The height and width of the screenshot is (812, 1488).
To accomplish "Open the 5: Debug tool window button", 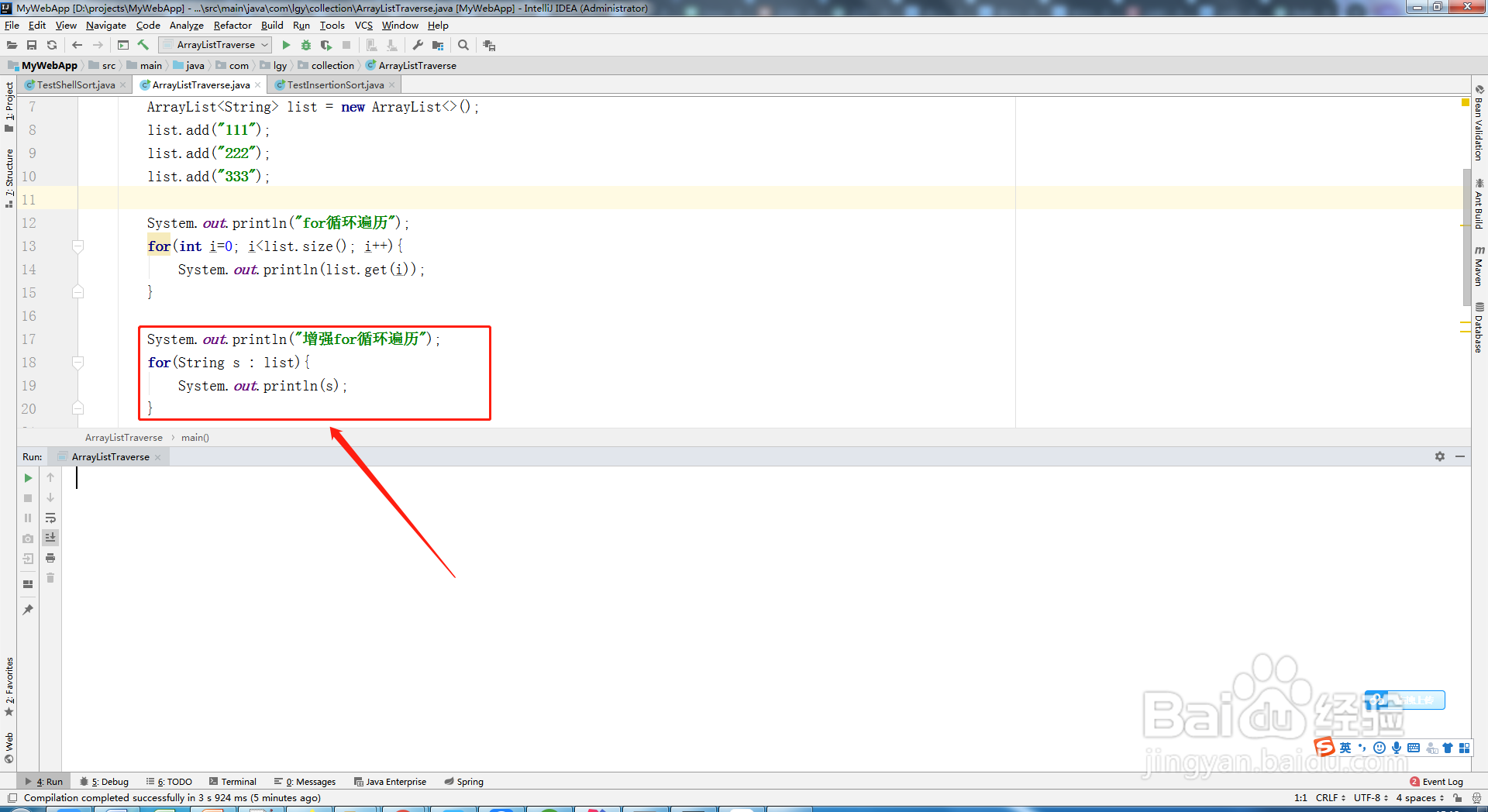I will tap(104, 781).
